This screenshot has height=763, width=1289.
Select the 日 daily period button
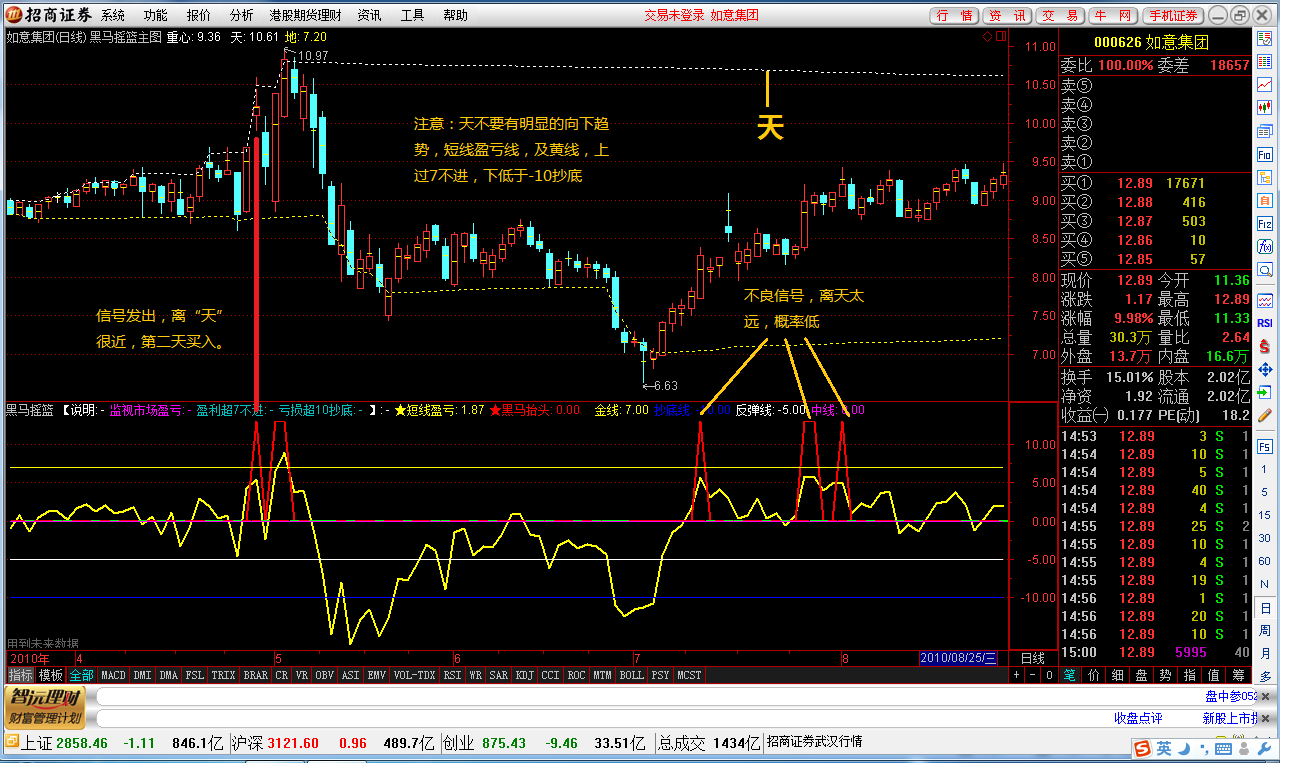click(1265, 608)
